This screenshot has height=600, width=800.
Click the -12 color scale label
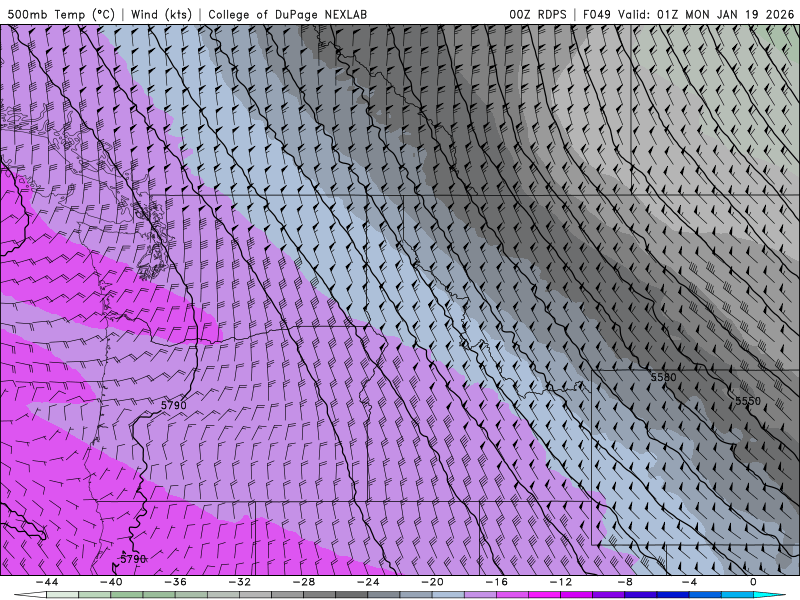561,582
